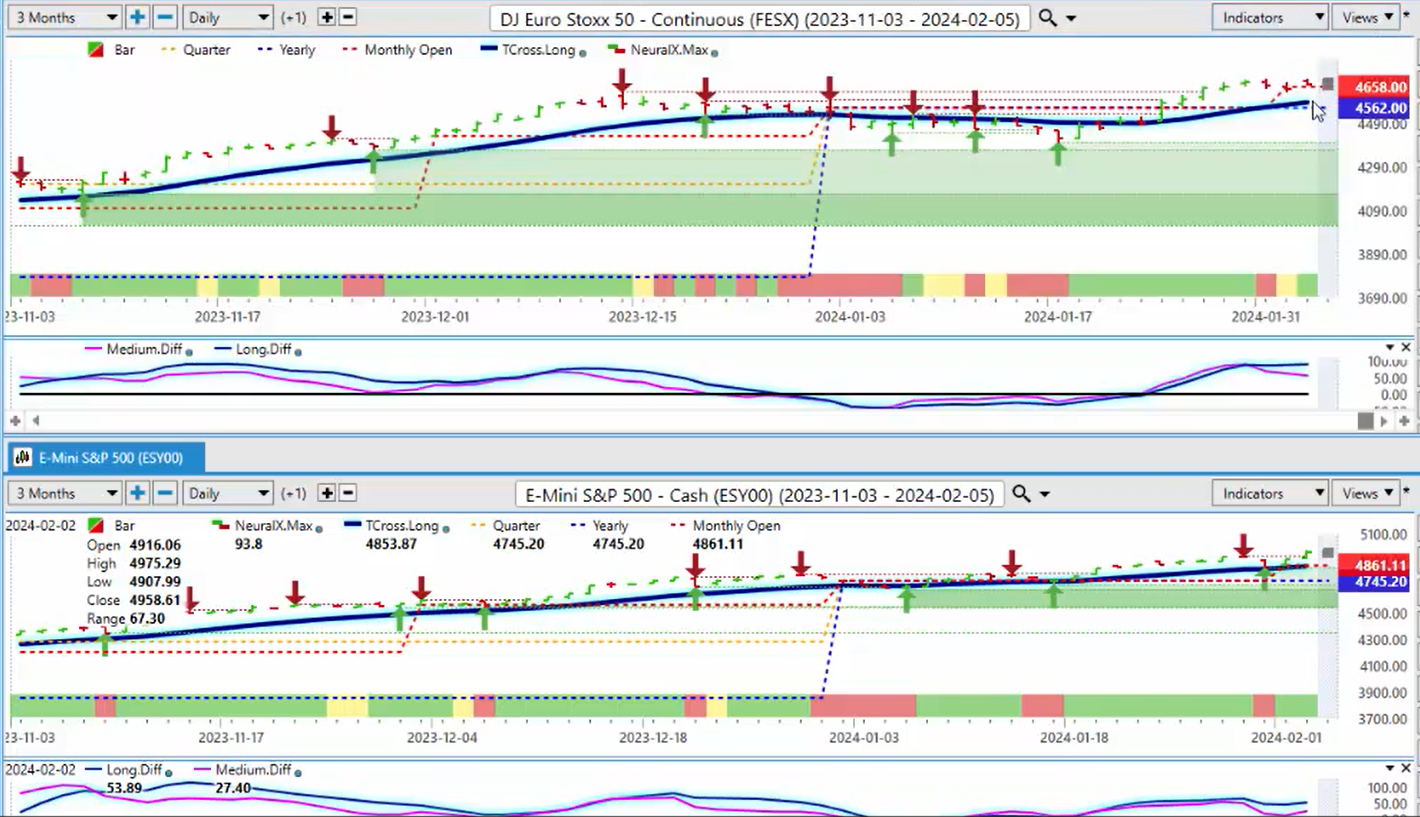The image size is (1420, 817).
Task: Open the Views dropdown in top chart
Action: pos(1368,17)
